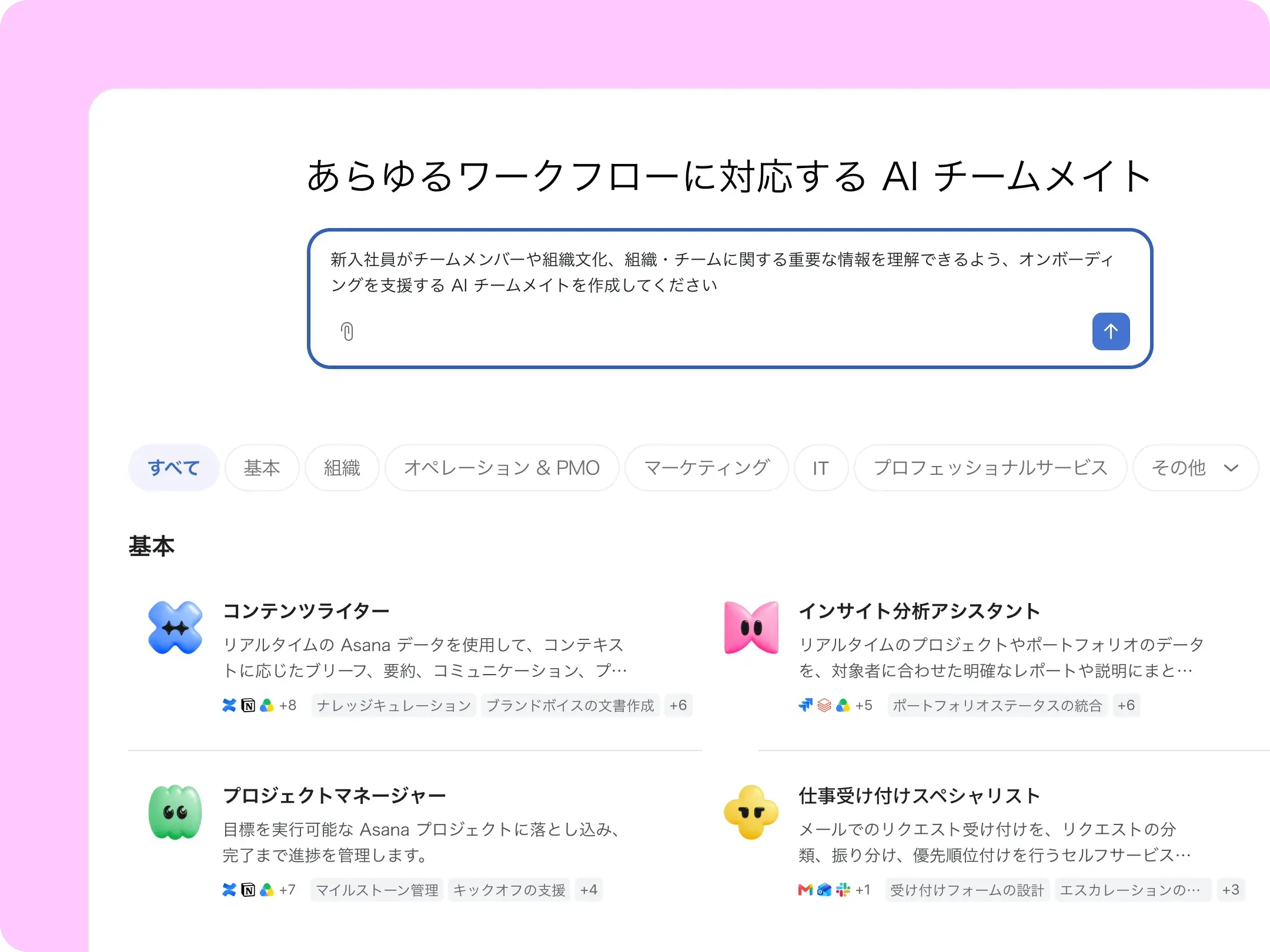Image resolution: width=1270 pixels, height=952 pixels.
Task: Open the プロジェクトマネージャー title
Action: coord(334,796)
